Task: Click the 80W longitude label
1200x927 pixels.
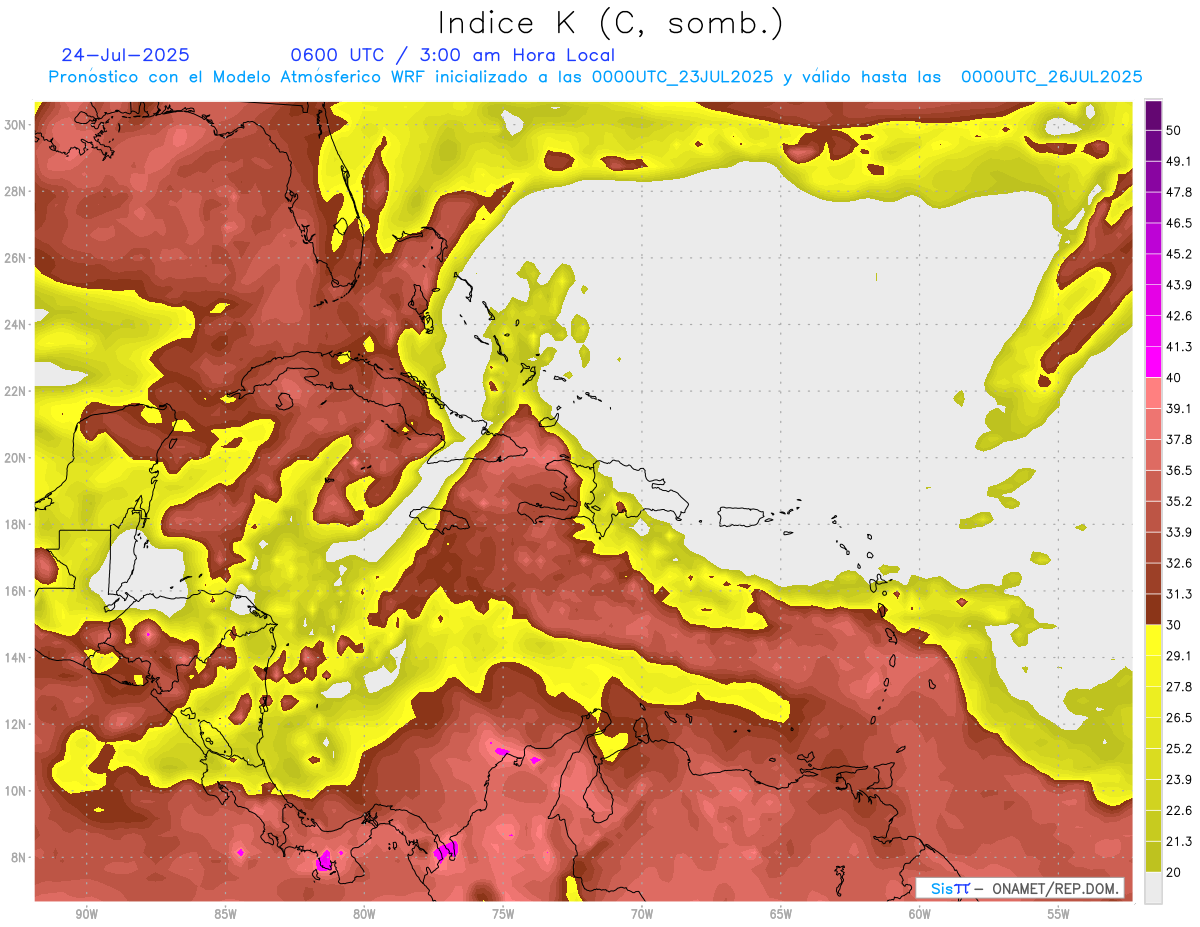Action: click(x=364, y=915)
